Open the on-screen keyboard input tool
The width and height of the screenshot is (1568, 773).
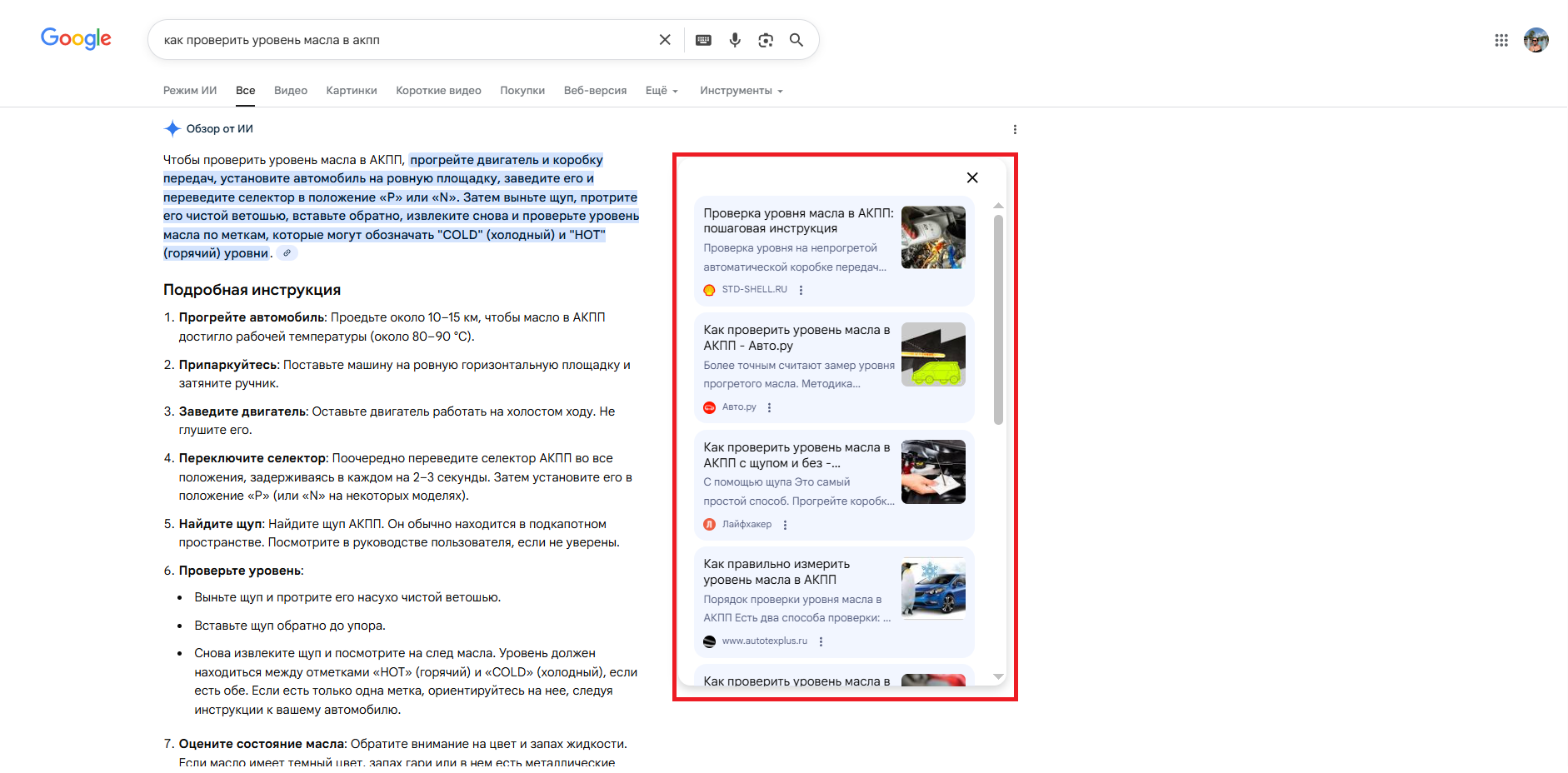[703, 40]
